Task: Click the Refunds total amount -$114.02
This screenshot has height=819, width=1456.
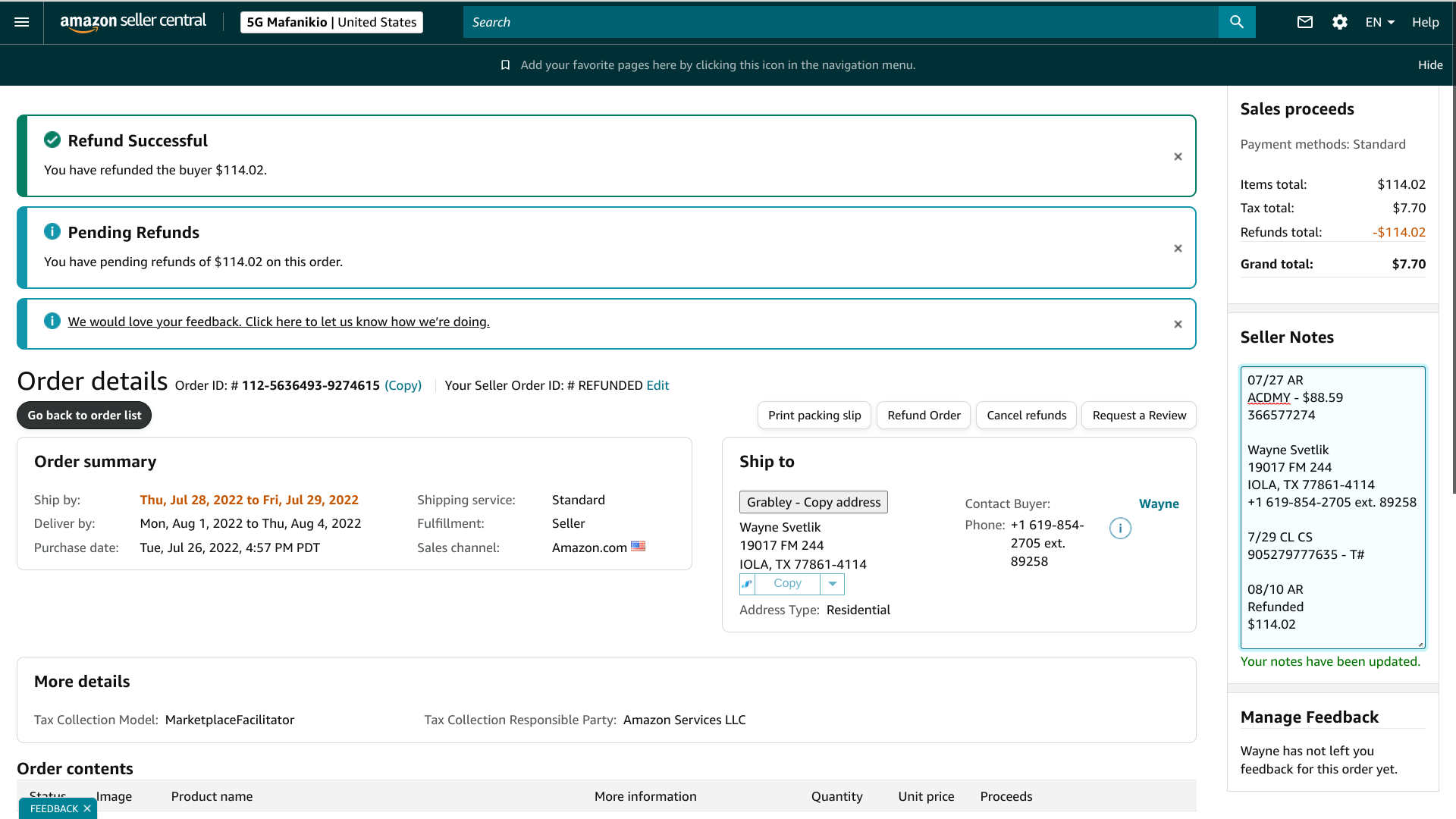Action: 1398,232
